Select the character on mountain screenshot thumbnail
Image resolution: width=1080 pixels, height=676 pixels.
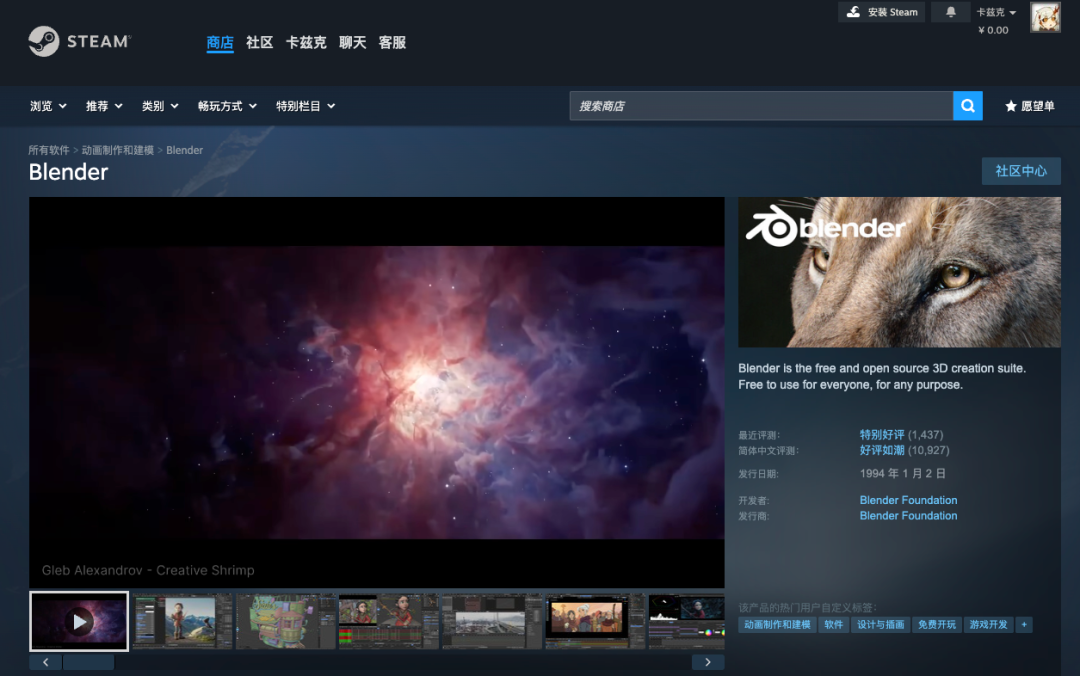tap(183, 621)
